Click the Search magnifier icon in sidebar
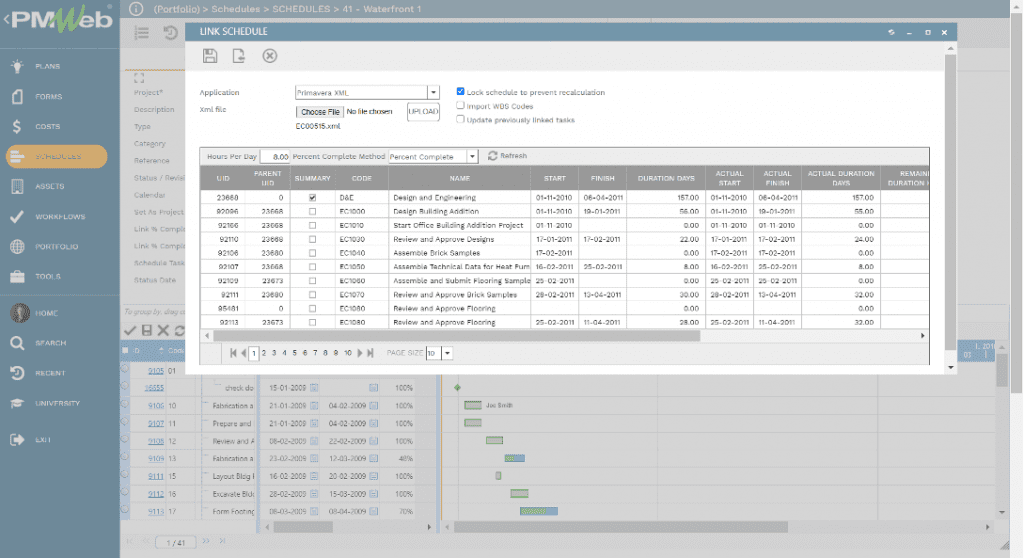The height and width of the screenshot is (558, 1024). (x=18, y=343)
